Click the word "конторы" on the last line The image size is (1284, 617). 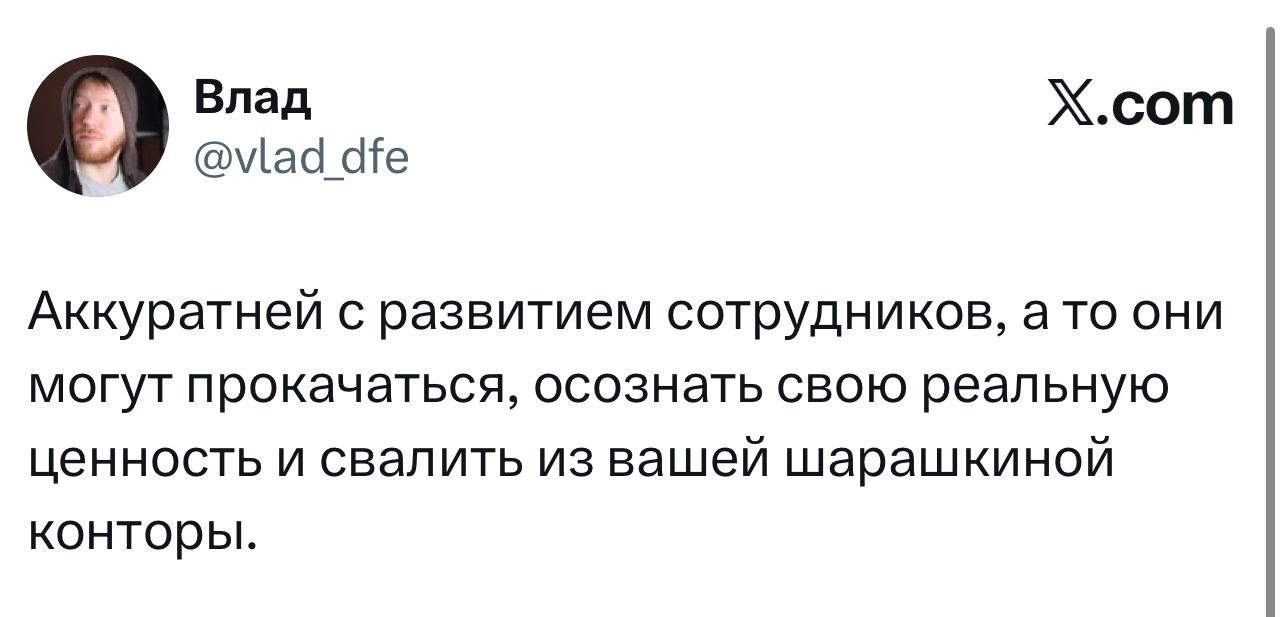(x=136, y=533)
